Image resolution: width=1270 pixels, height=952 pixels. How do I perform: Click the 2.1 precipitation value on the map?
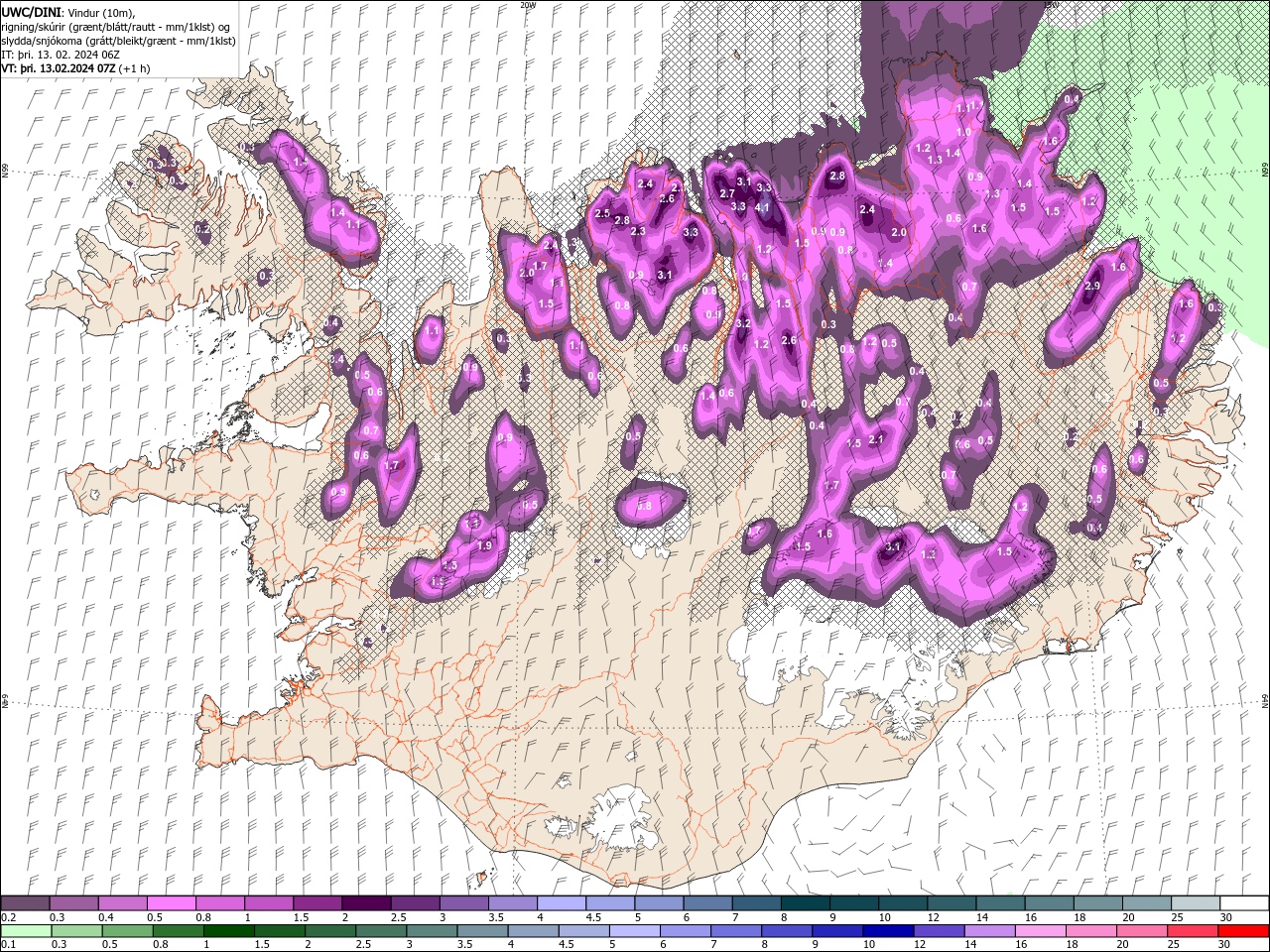coord(876,439)
